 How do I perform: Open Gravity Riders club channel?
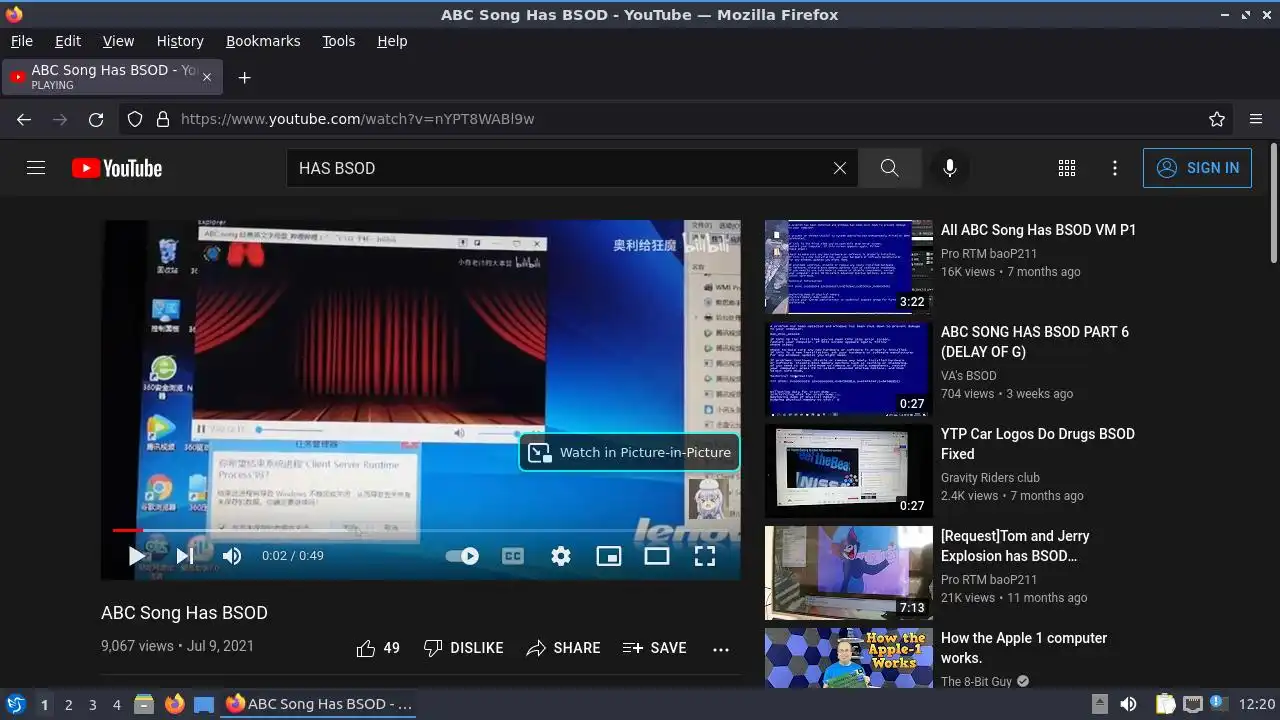click(990, 478)
